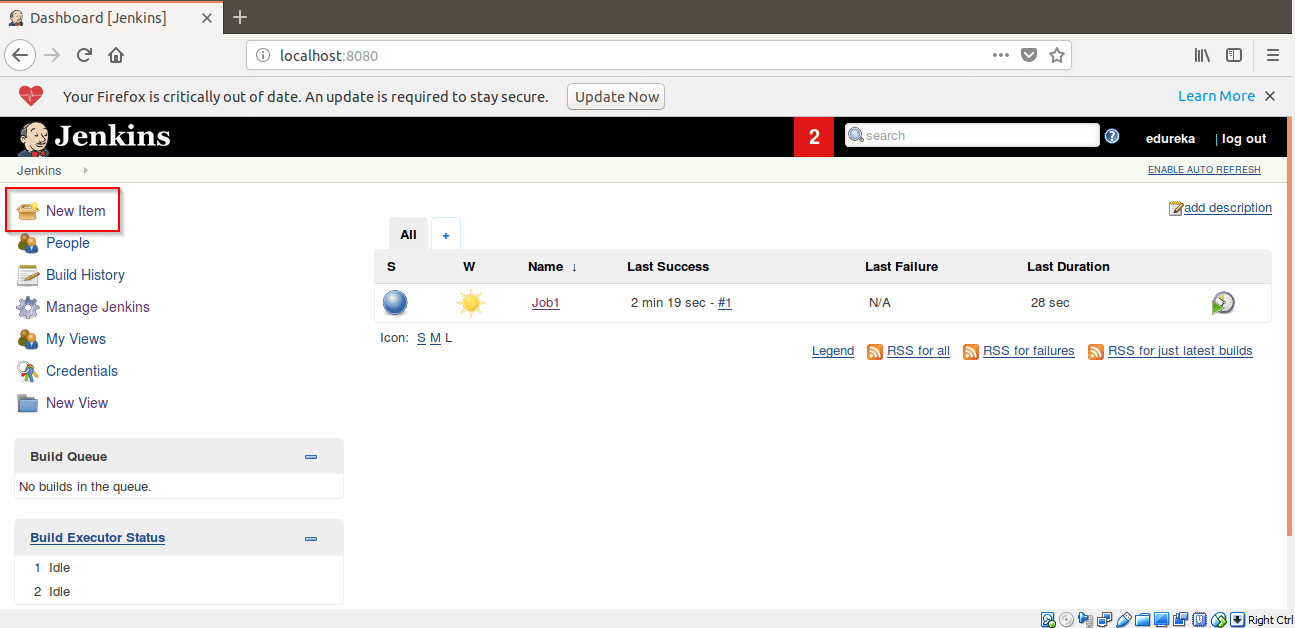Open the red notification badge showing 2

coord(813,135)
